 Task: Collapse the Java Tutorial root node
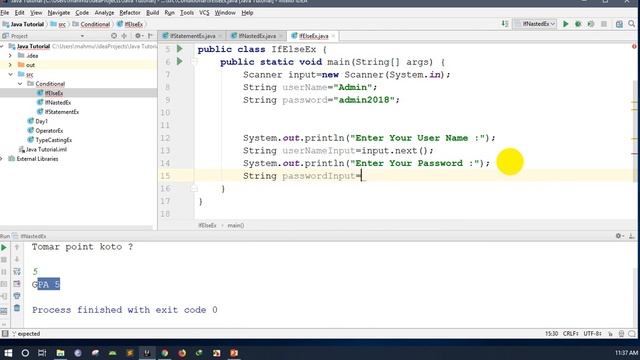click(2, 46)
